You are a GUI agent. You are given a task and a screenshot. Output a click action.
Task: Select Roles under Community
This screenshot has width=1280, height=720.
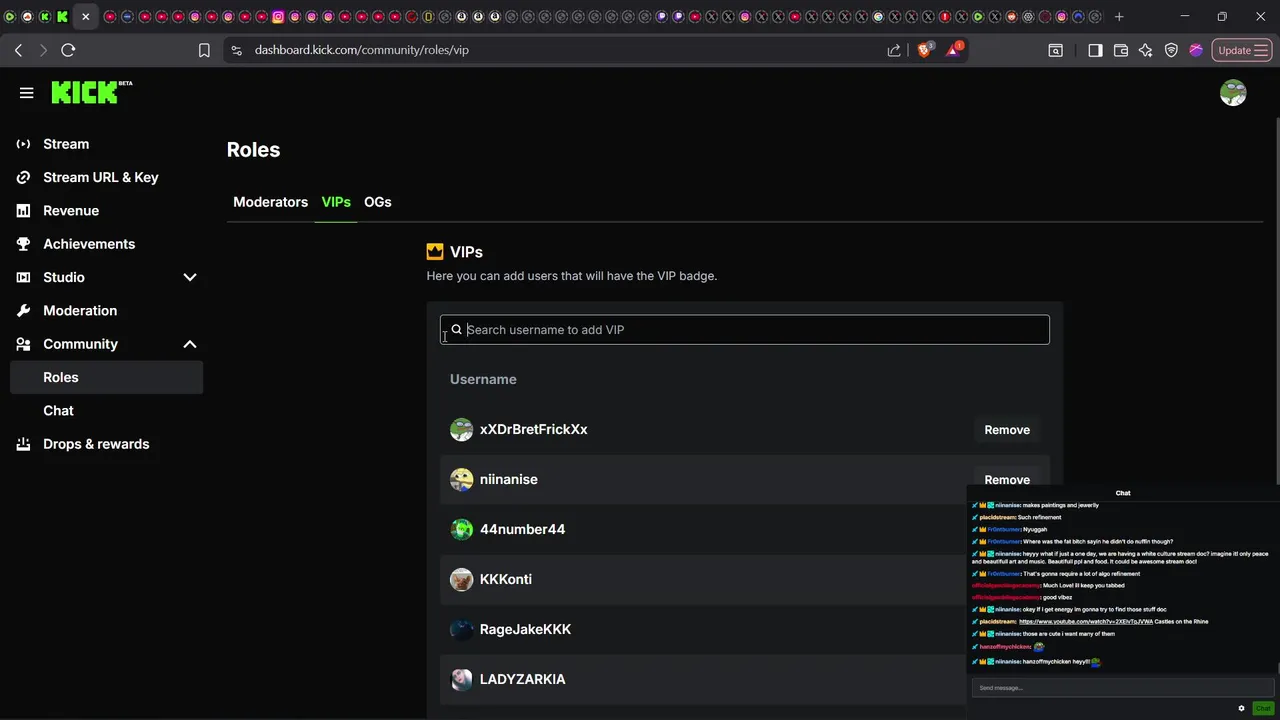106,377
